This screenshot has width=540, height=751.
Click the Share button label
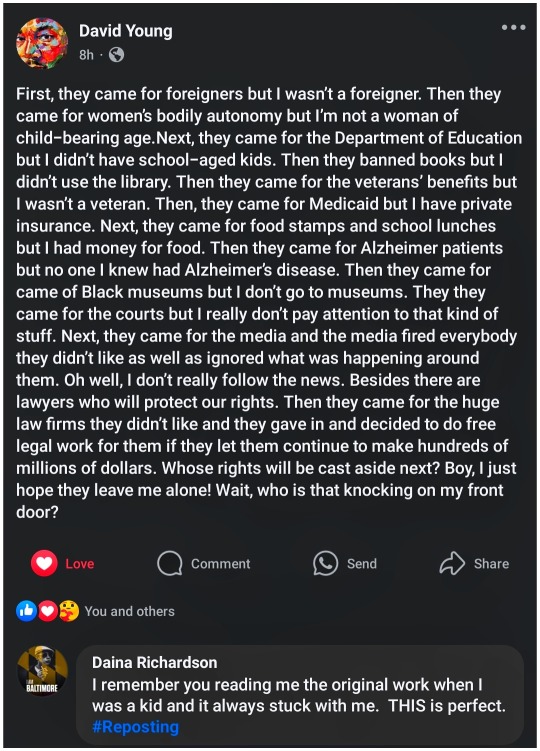point(491,564)
